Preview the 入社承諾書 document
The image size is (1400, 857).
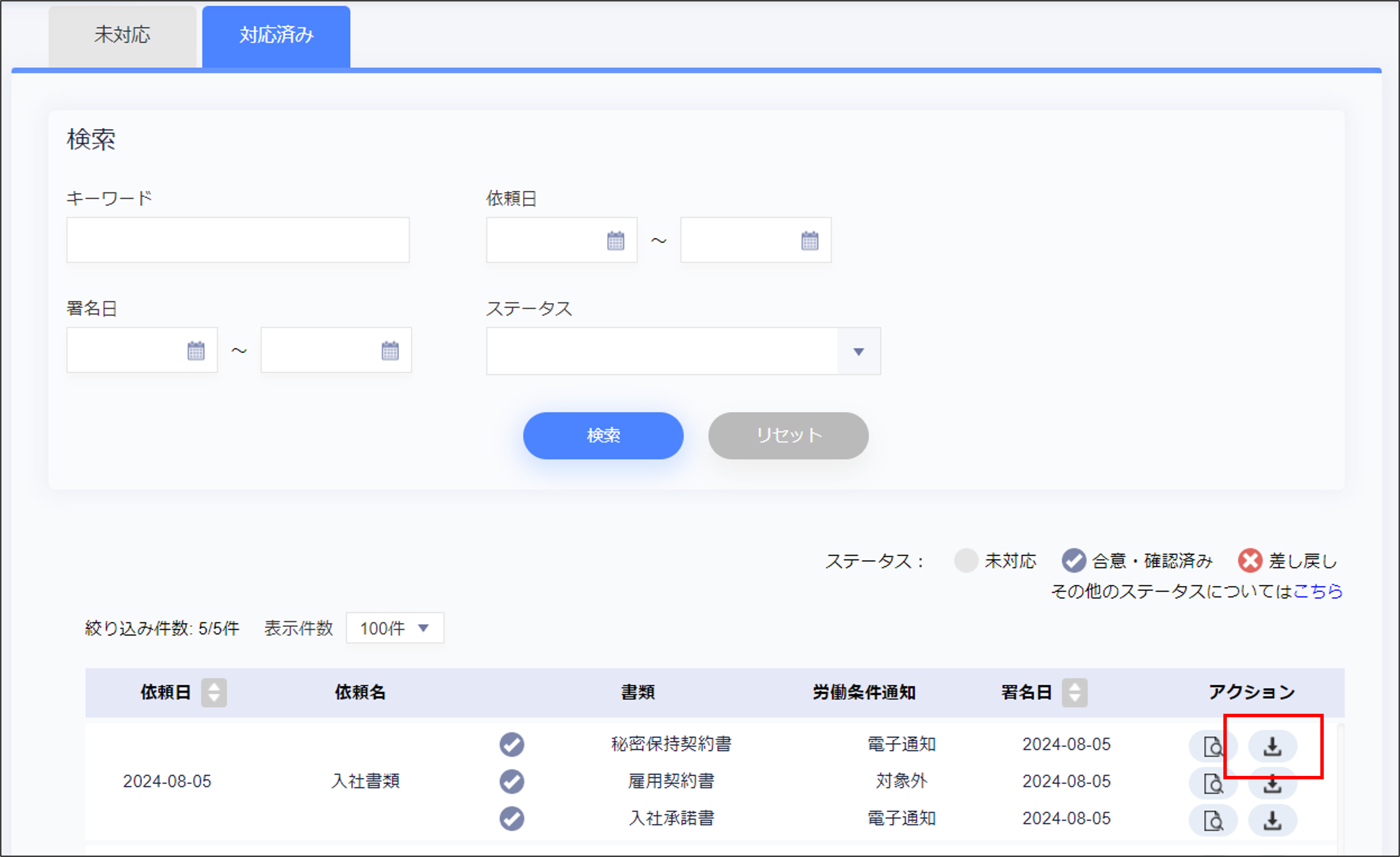point(1213,821)
